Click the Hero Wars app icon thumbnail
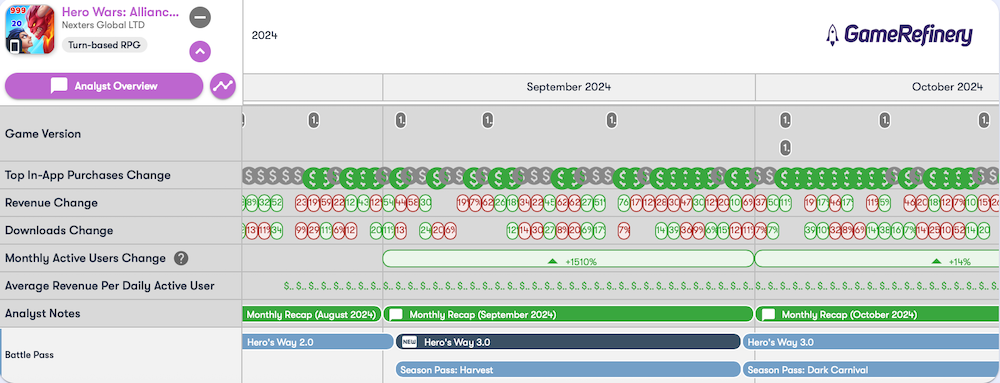This screenshot has width=1000, height=383. pyautogui.click(x=30, y=29)
